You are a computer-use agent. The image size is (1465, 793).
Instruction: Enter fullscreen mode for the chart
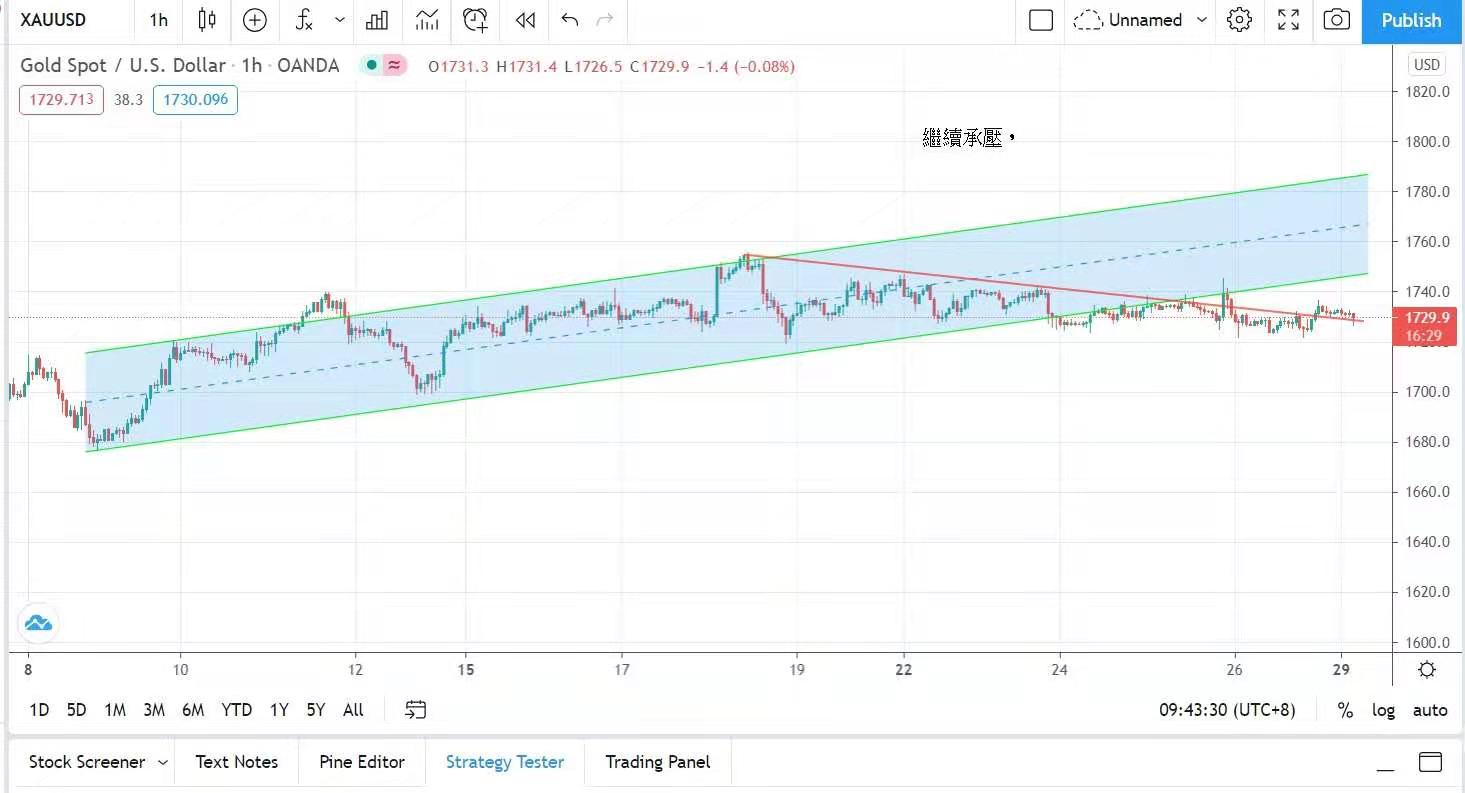click(1289, 20)
